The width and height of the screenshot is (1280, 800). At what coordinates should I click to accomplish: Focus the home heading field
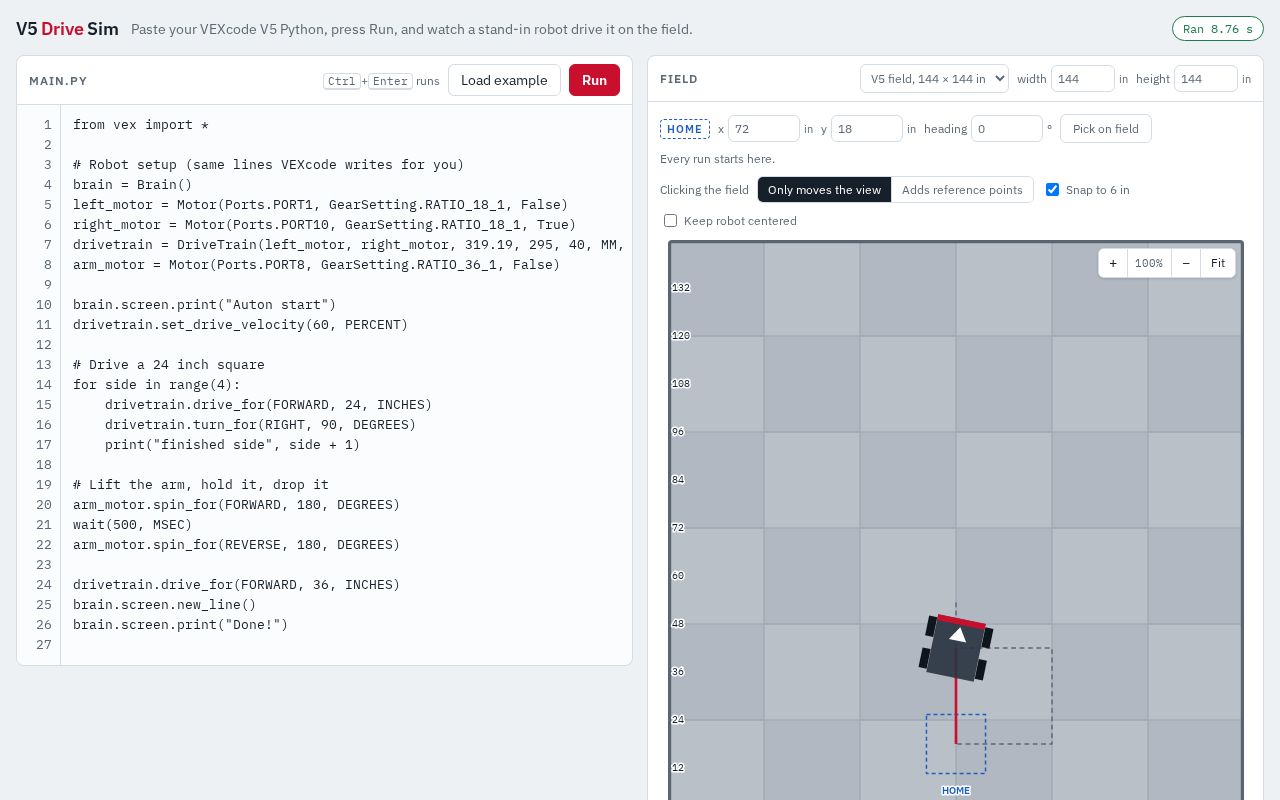click(x=1007, y=129)
